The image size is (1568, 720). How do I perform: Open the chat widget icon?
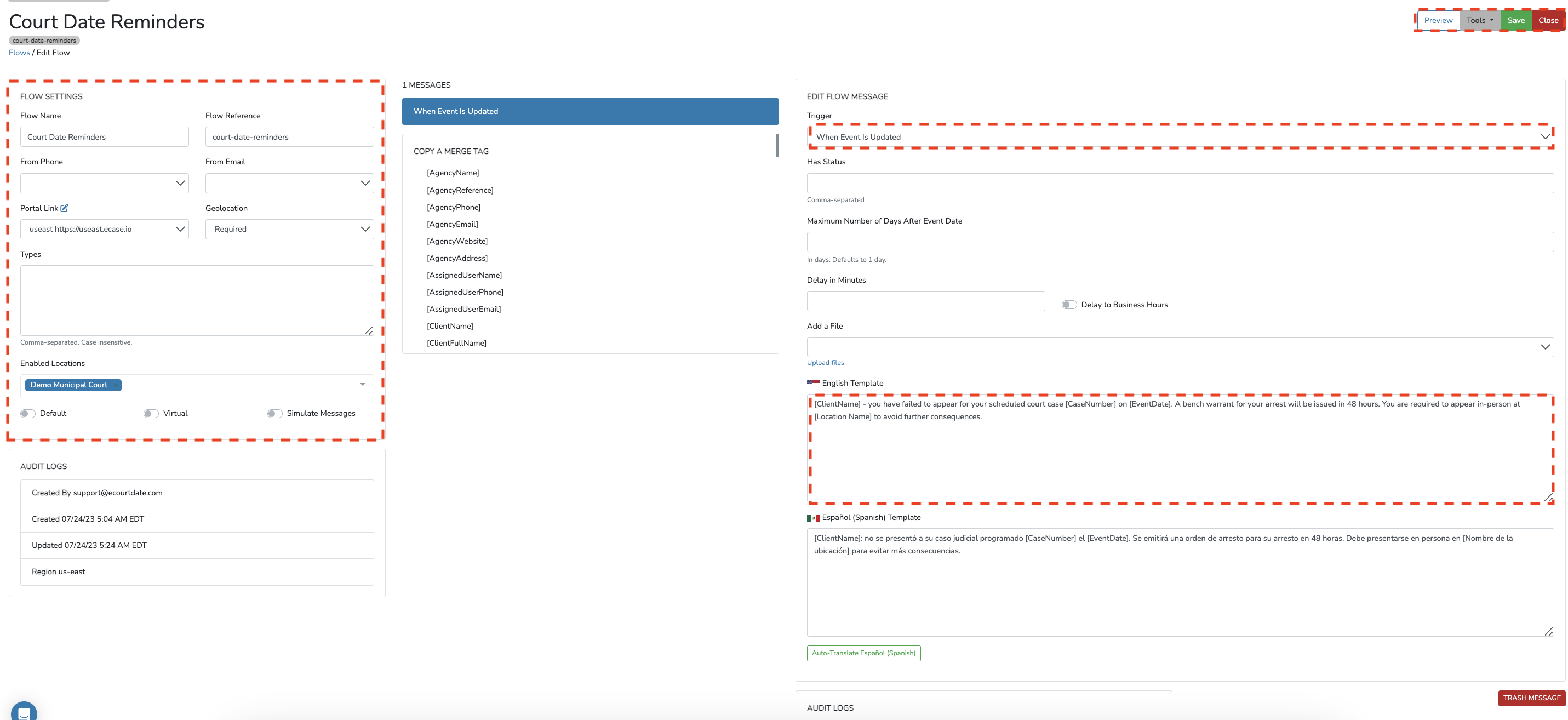pyautogui.click(x=24, y=712)
